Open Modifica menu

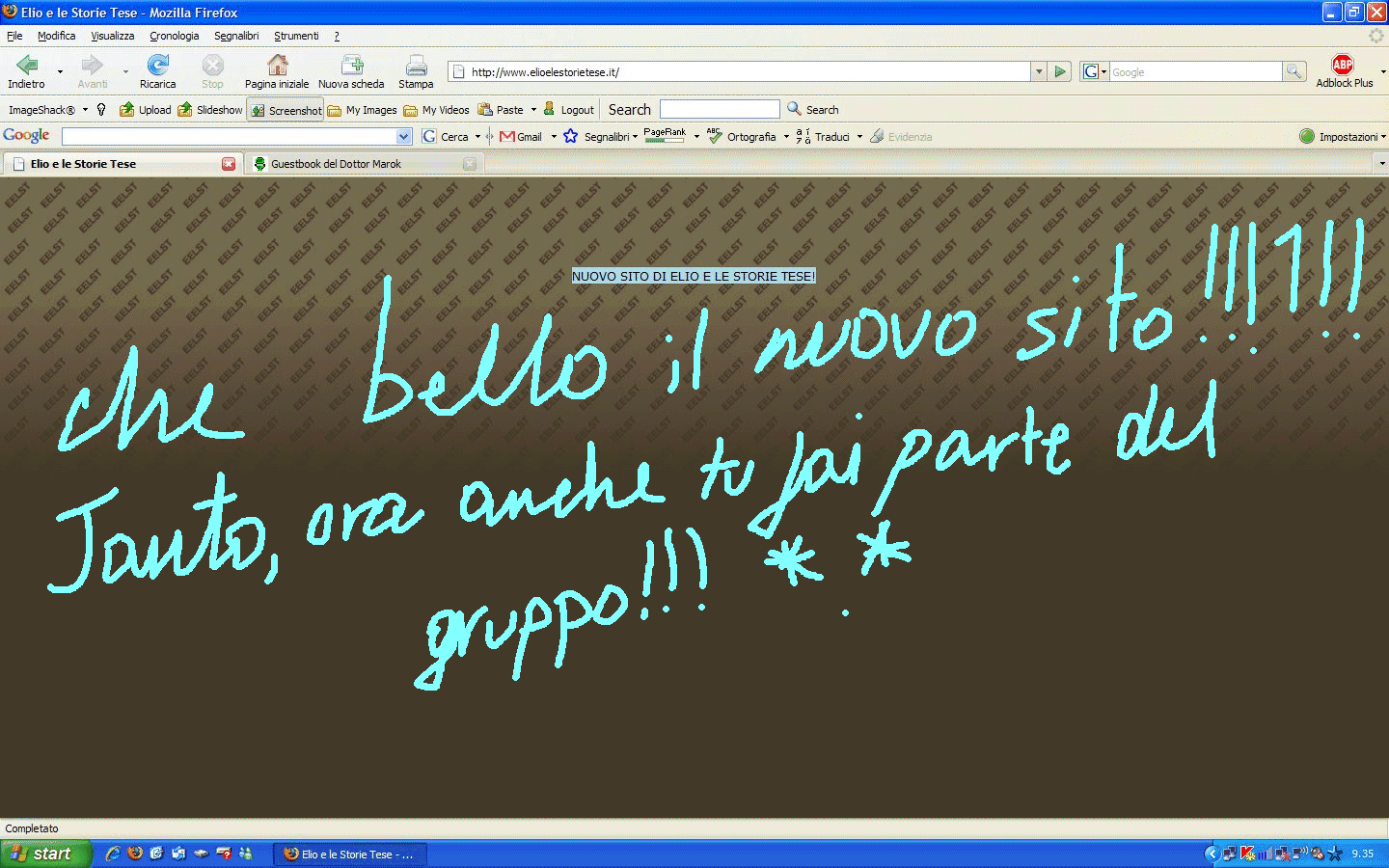[x=56, y=36]
